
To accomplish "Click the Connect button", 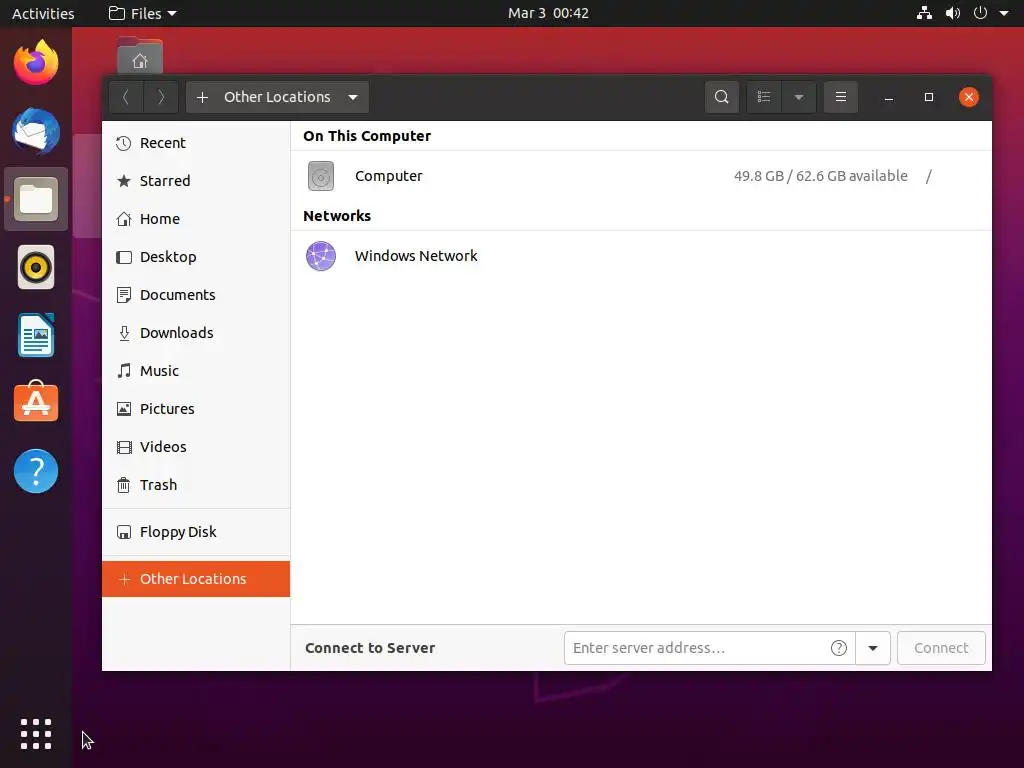I will (941, 648).
